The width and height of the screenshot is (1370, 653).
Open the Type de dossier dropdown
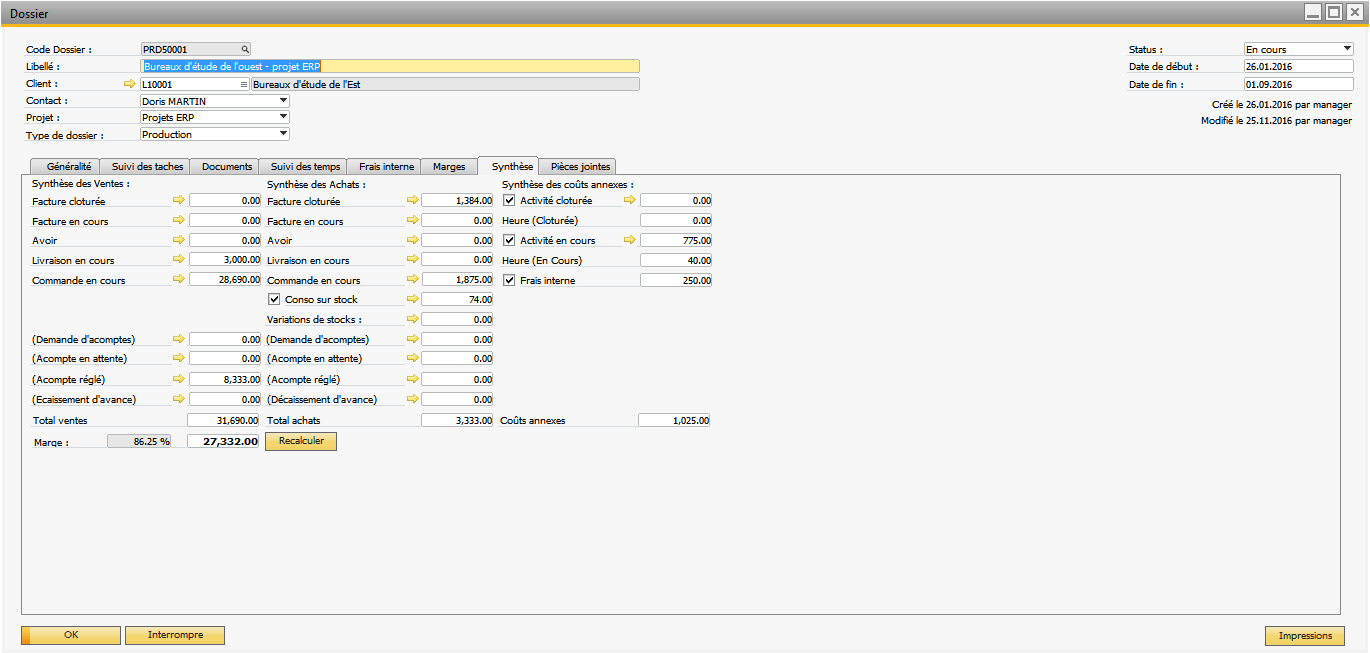pyautogui.click(x=283, y=134)
